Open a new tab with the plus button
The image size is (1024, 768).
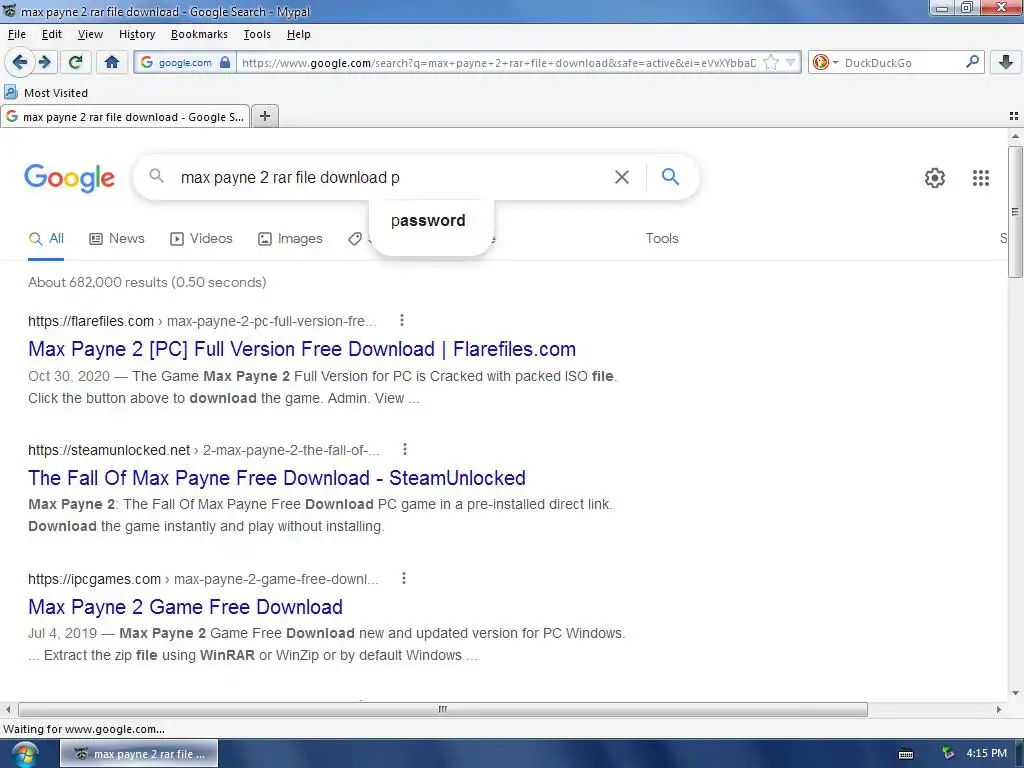[264, 116]
